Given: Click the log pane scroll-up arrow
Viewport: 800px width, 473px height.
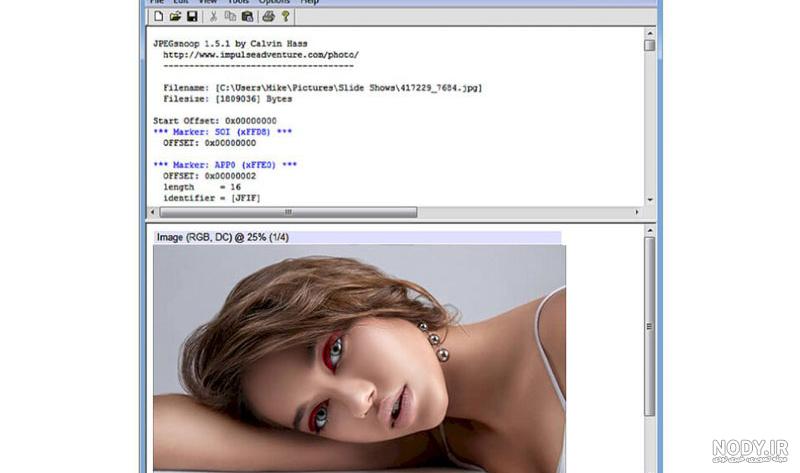Looking at the screenshot, I should tap(649, 33).
